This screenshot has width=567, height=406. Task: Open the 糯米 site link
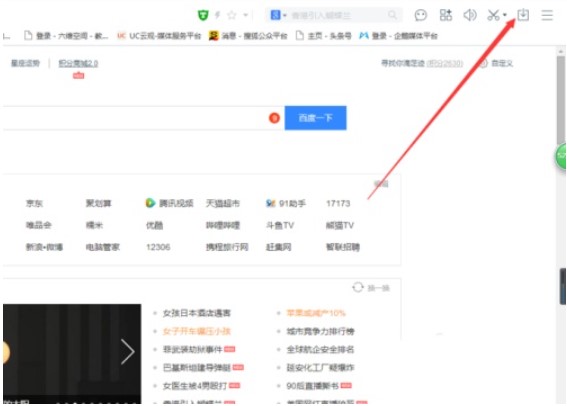(94, 225)
